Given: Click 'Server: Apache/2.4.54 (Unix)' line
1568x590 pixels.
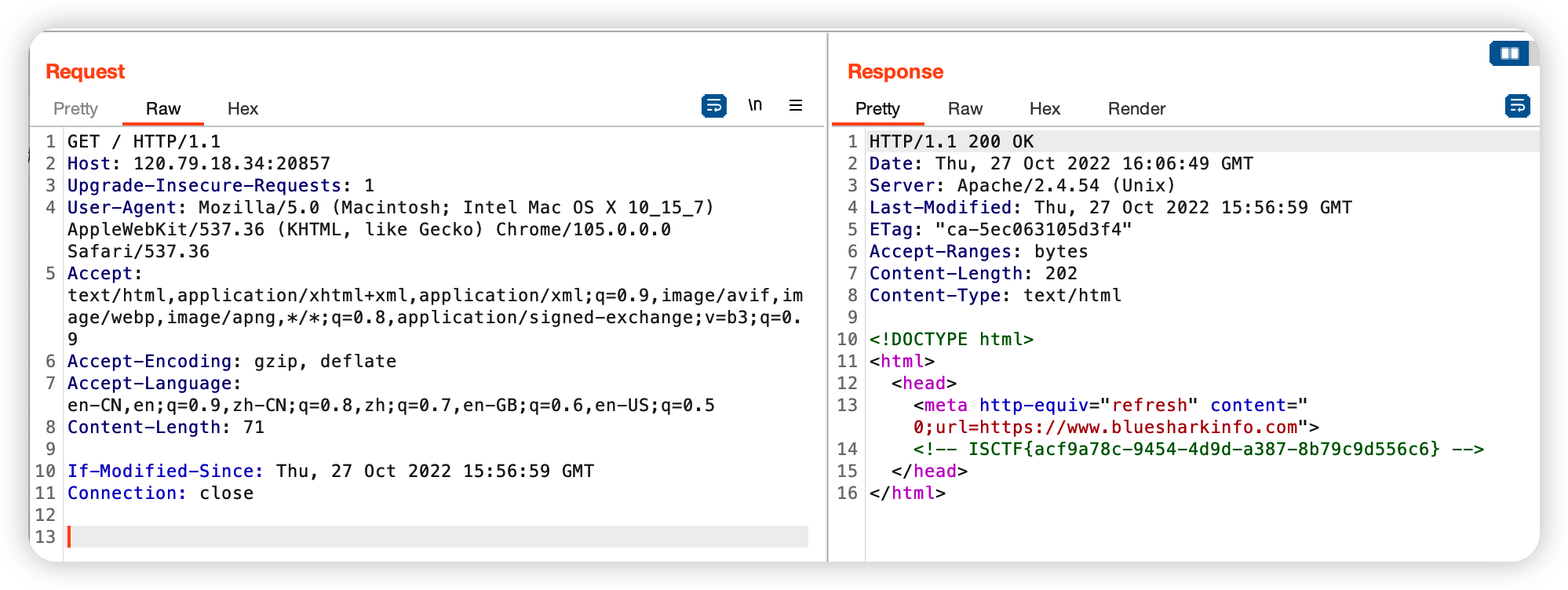Looking at the screenshot, I should click(1023, 185).
